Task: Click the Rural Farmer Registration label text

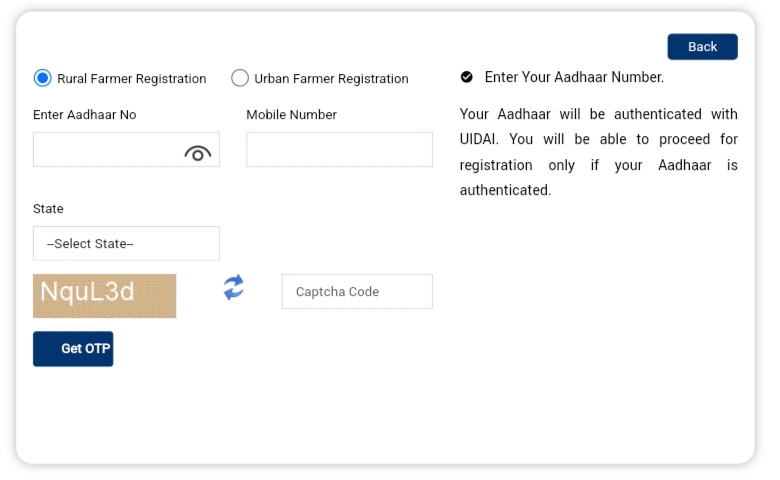Action: click(132, 79)
